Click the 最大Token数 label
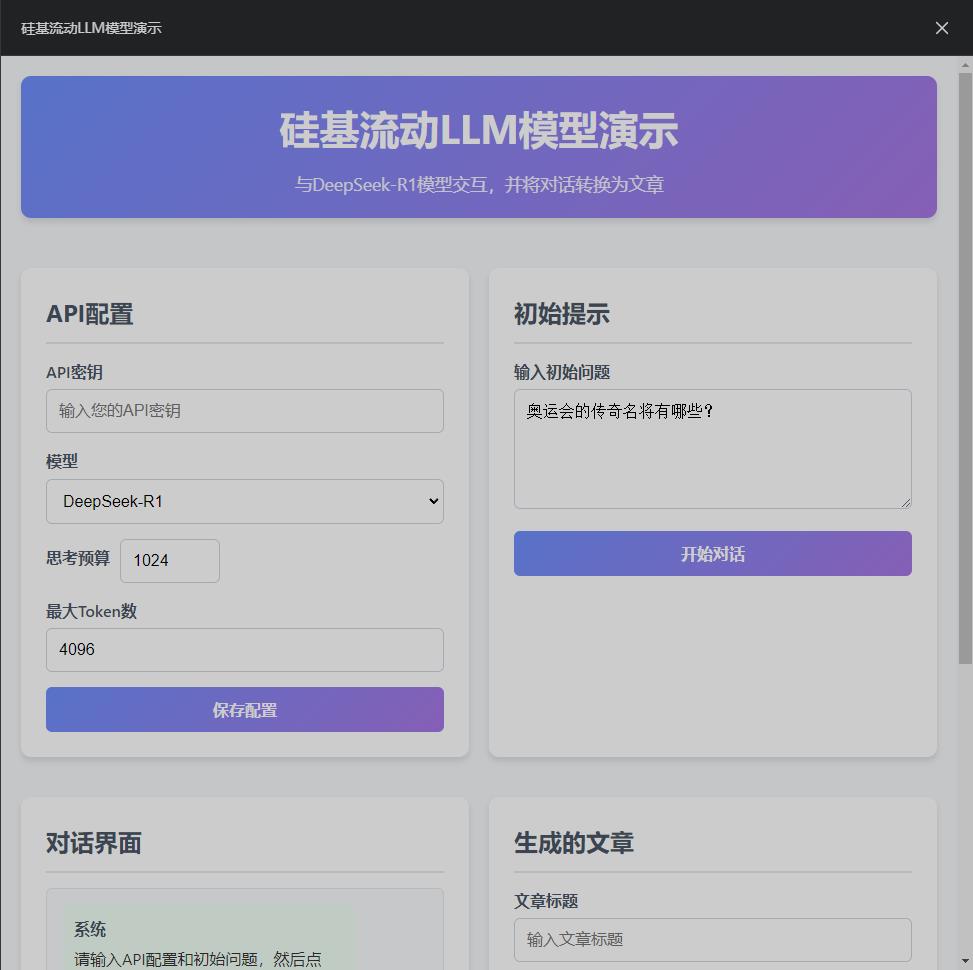973x970 pixels. pyautogui.click(x=91, y=611)
